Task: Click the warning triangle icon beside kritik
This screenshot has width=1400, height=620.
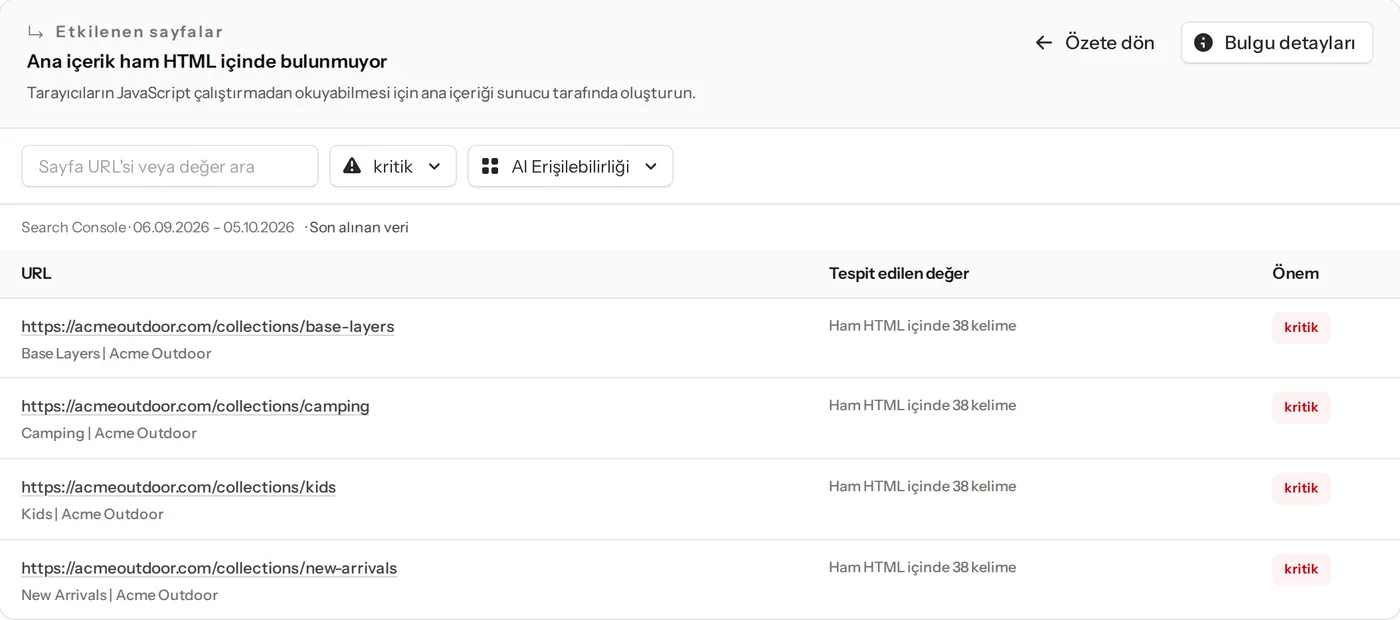Action: point(352,166)
